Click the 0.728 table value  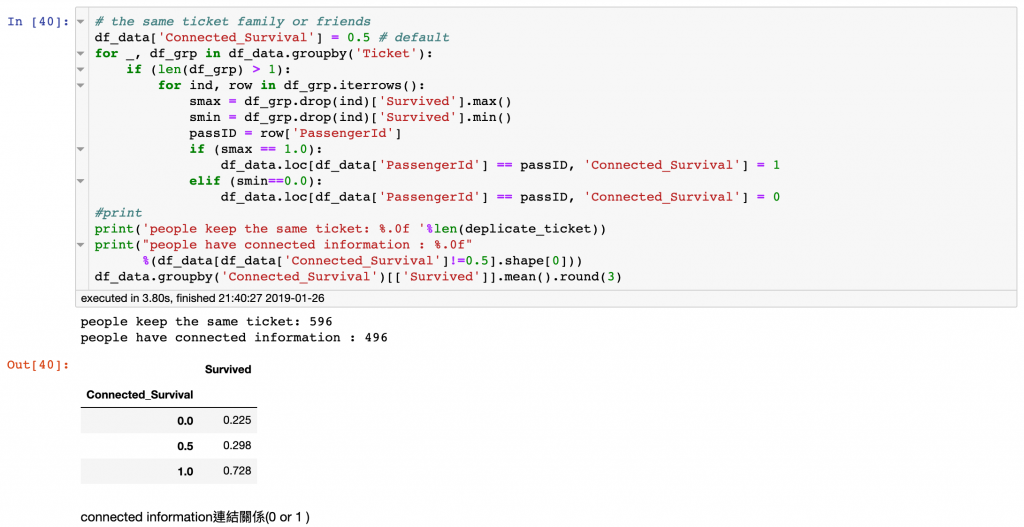237,471
